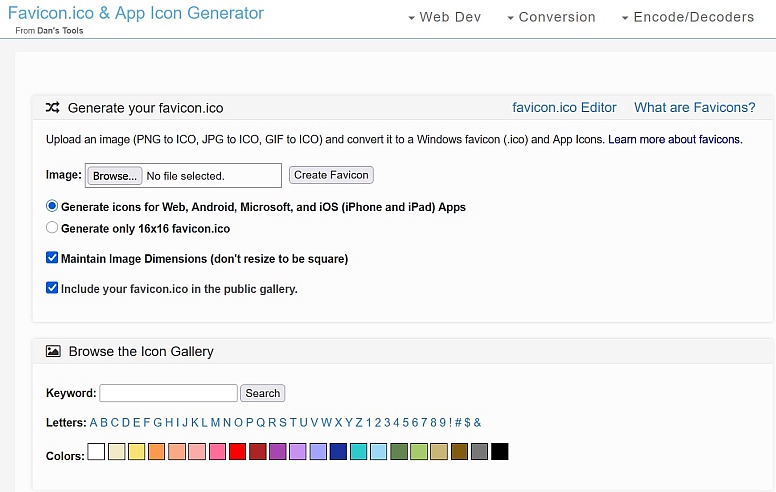
Task: Click letter Q in Letters row
Action: pos(261,423)
